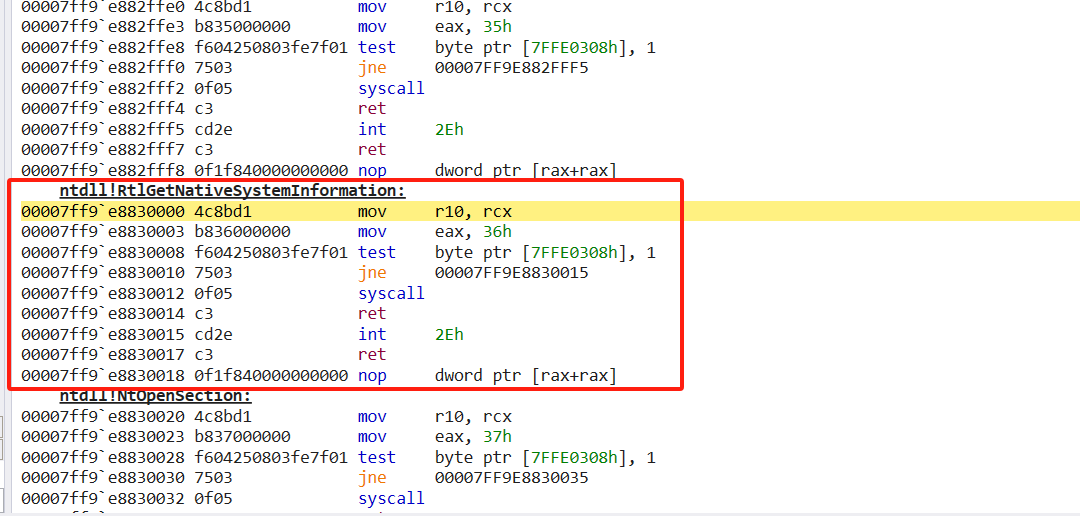1080x516 pixels.
Task: Click the syscall instruction at e8830032
Action: point(391,499)
